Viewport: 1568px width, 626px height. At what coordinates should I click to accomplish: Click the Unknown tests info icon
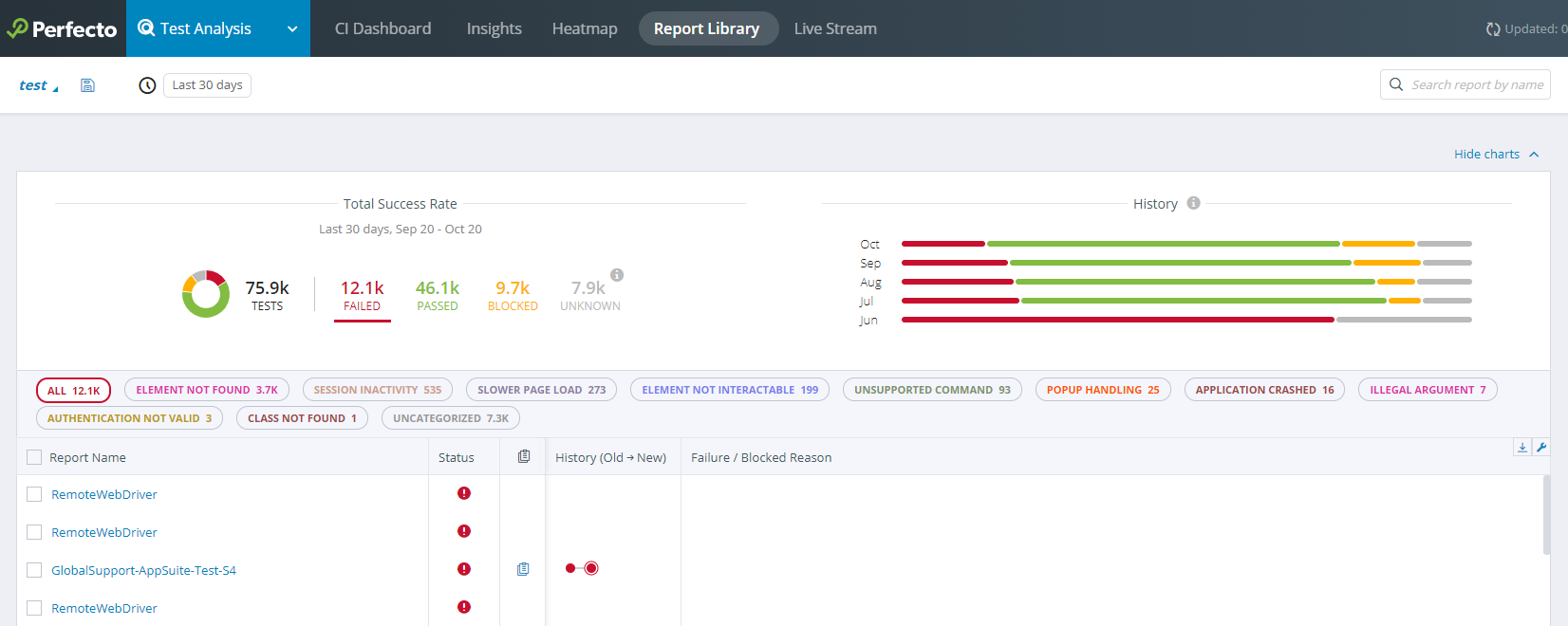pos(617,275)
